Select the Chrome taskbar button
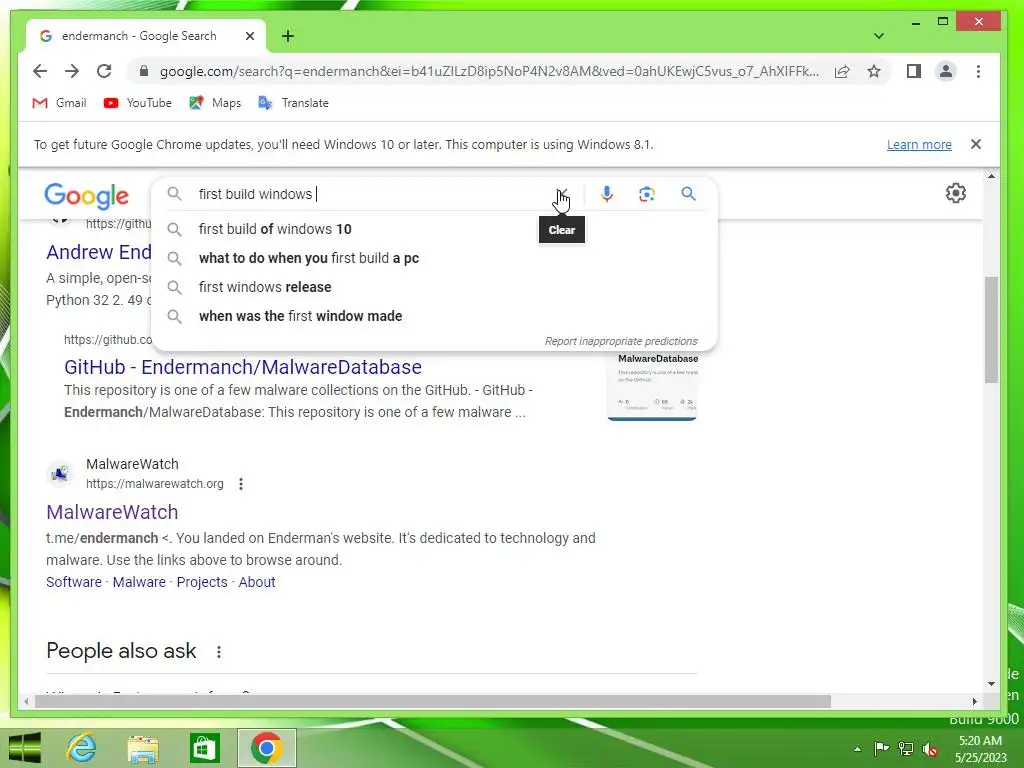1024x768 pixels. [266, 748]
